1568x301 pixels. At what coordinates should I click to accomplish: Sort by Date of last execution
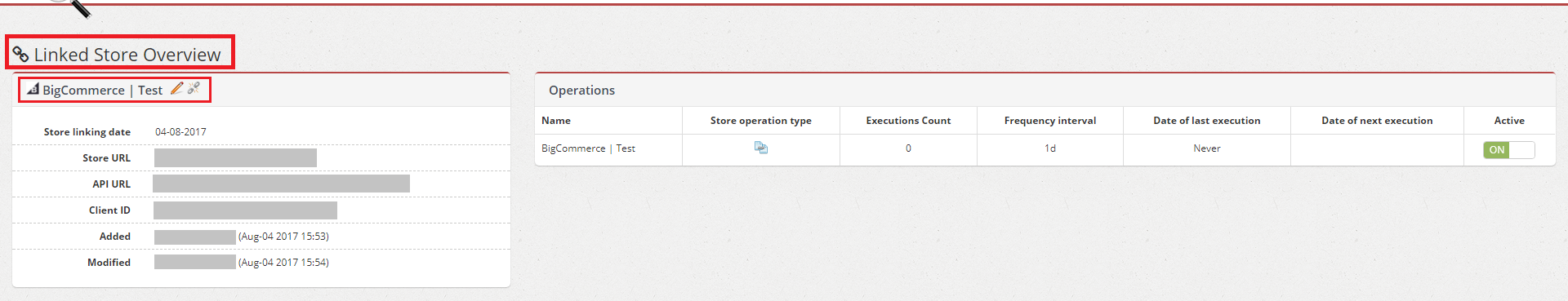[x=1207, y=121]
